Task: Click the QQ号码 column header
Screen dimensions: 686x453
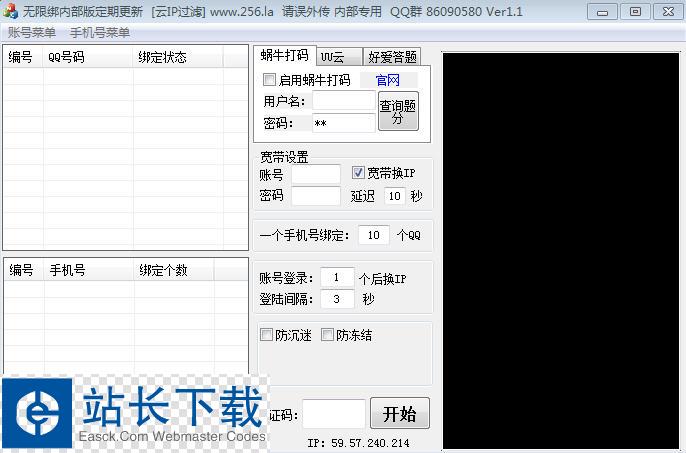Action: (88, 57)
